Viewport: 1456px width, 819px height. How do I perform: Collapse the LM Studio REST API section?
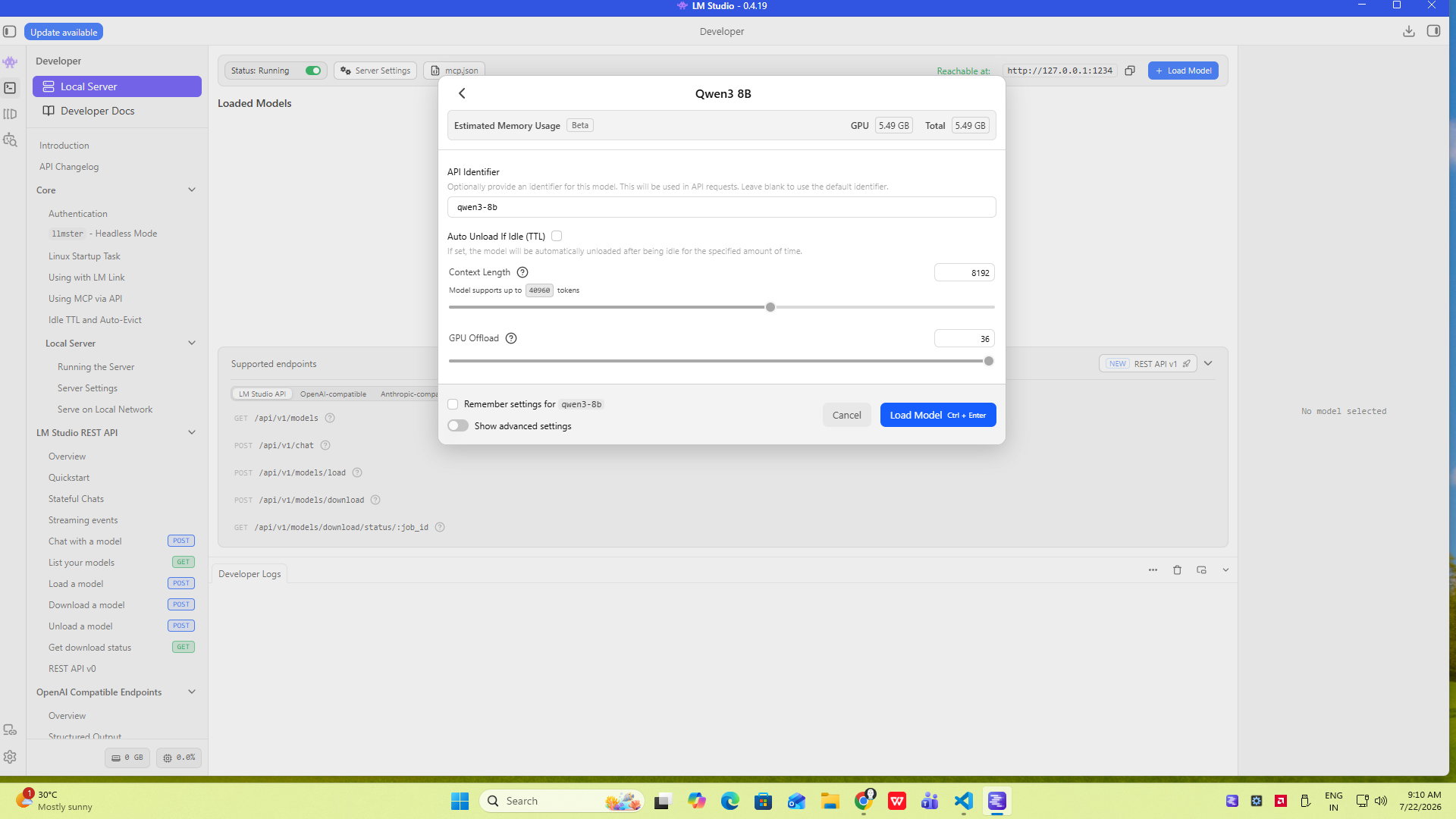tap(192, 433)
